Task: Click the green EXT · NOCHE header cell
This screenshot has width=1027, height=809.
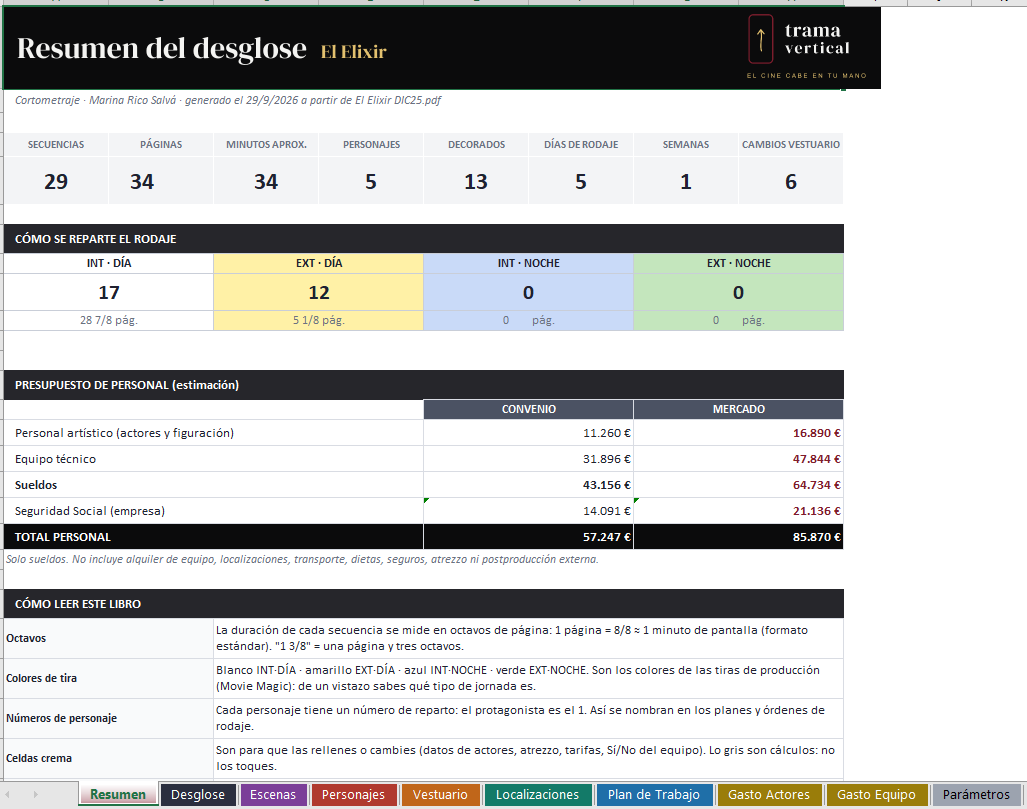Action: point(738,263)
